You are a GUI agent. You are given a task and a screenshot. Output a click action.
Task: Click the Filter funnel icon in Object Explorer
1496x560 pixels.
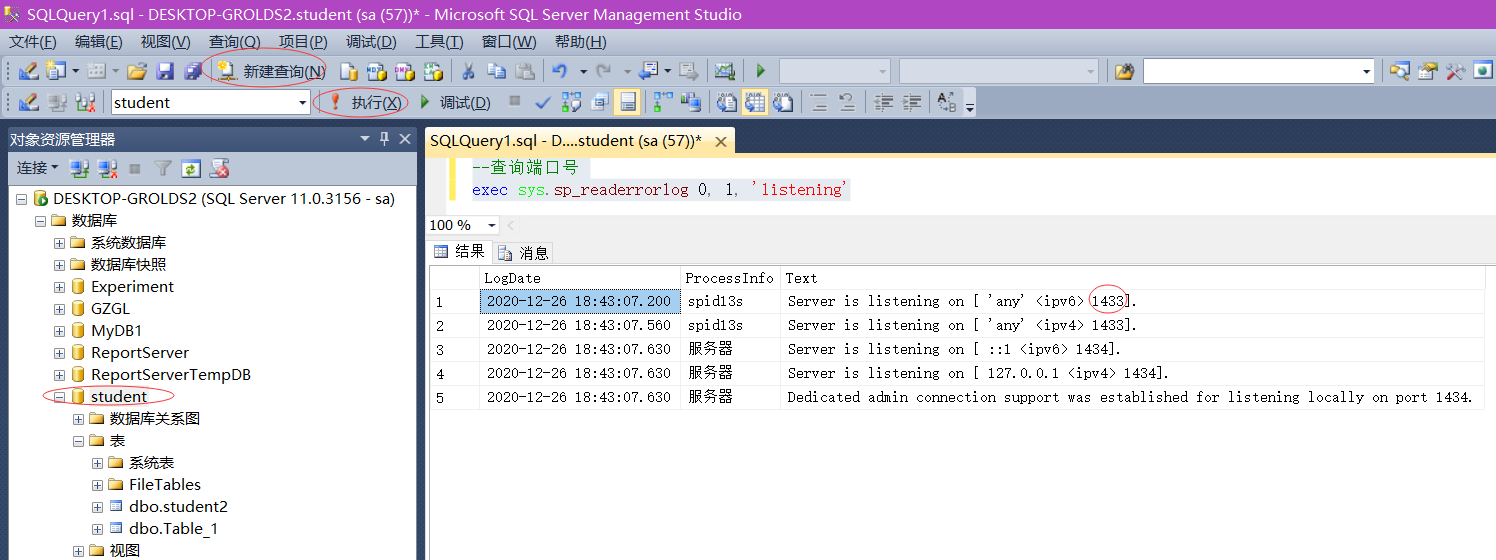(163, 168)
